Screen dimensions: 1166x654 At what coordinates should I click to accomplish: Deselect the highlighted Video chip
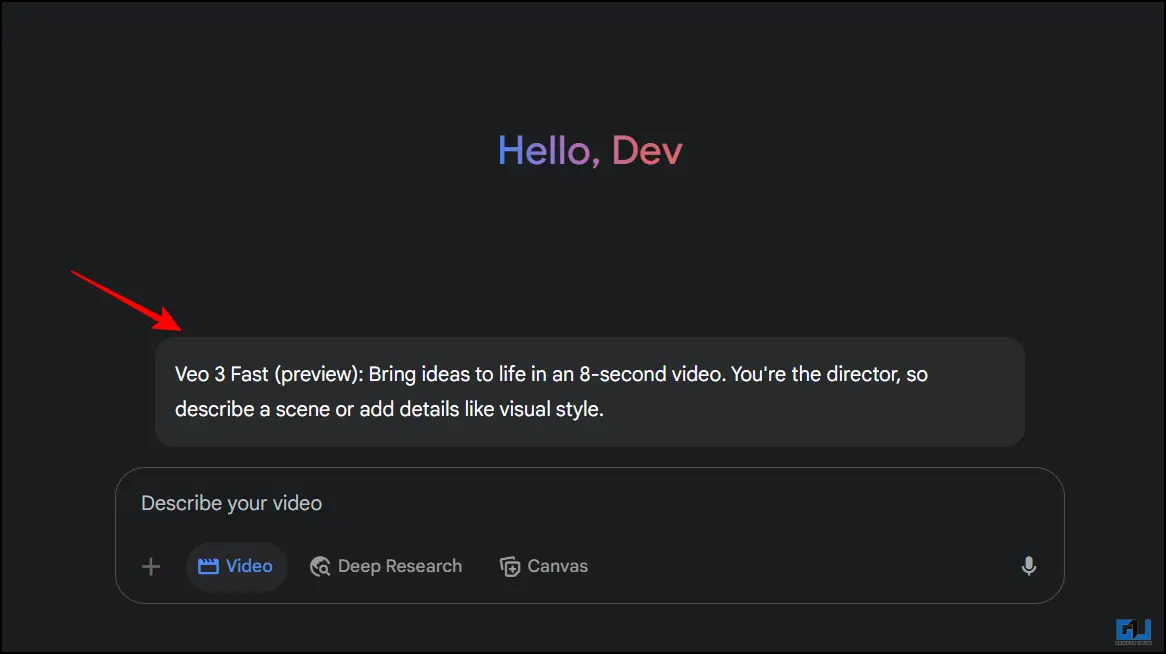pos(236,566)
